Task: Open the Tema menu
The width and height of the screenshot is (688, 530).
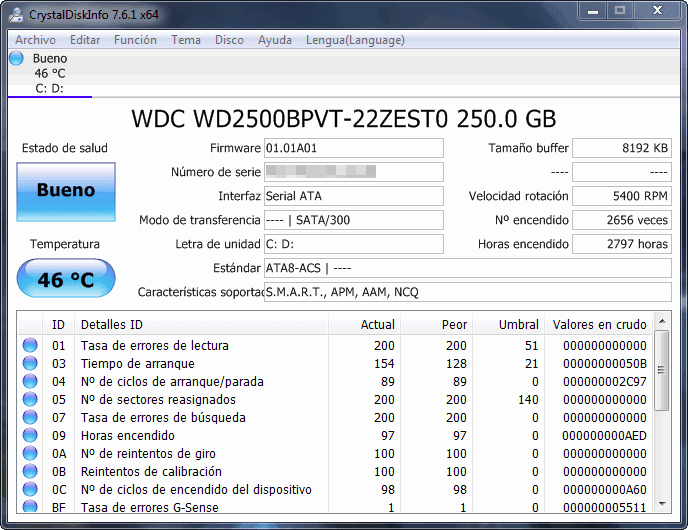Action: [186, 40]
